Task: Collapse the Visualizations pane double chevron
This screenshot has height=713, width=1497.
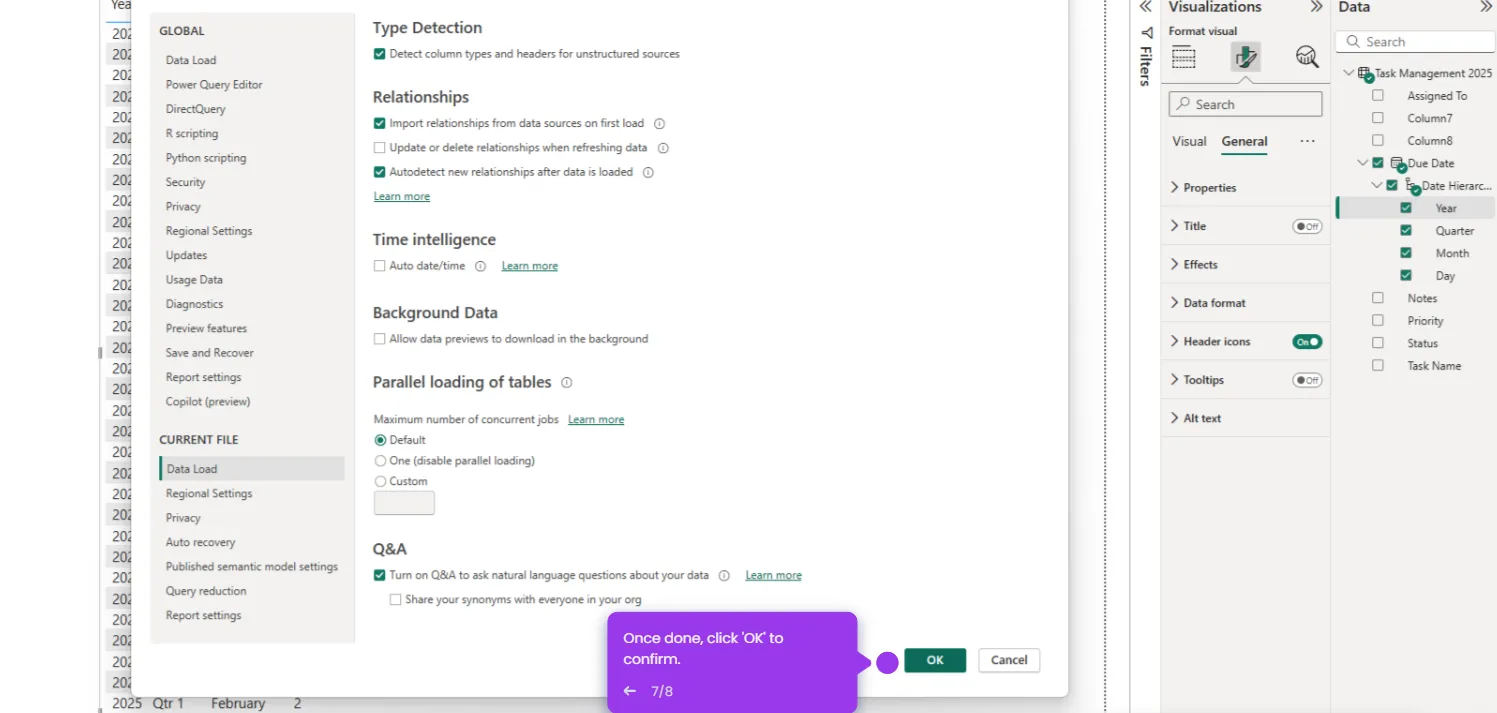Action: click(1316, 7)
